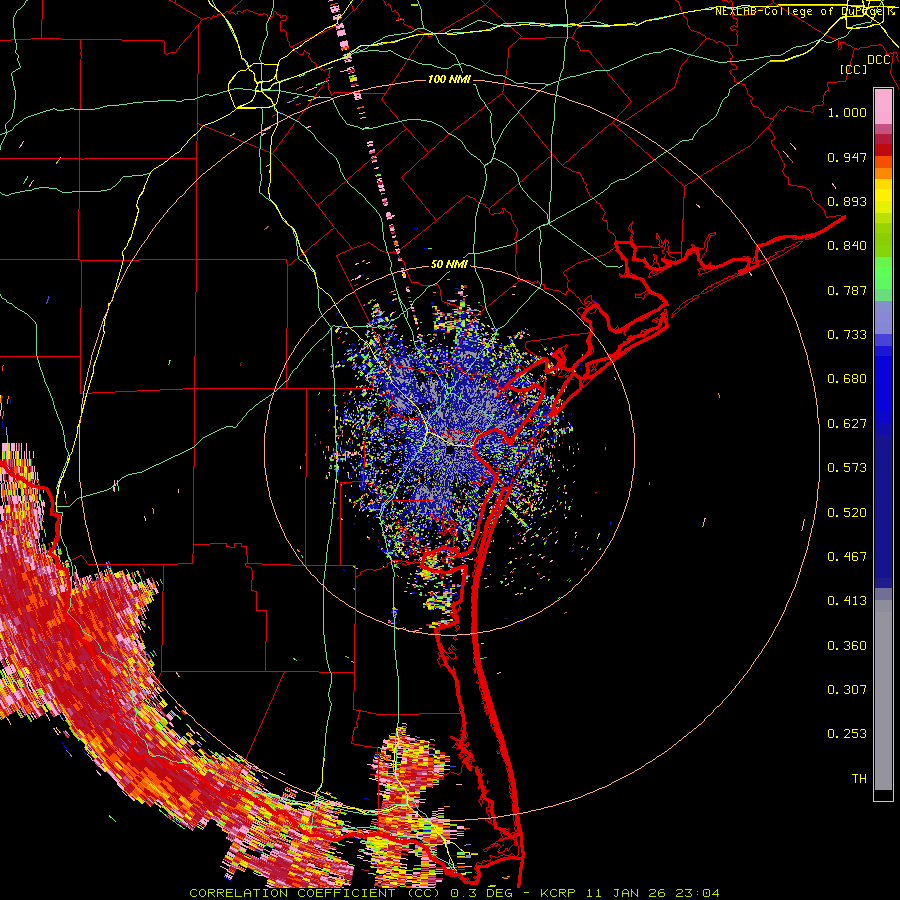
Task: Select the 0.947 scale value
Action: tap(847, 157)
